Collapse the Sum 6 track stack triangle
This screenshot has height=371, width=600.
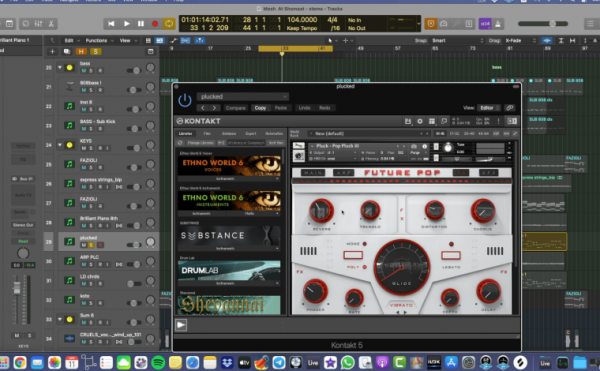[60, 319]
